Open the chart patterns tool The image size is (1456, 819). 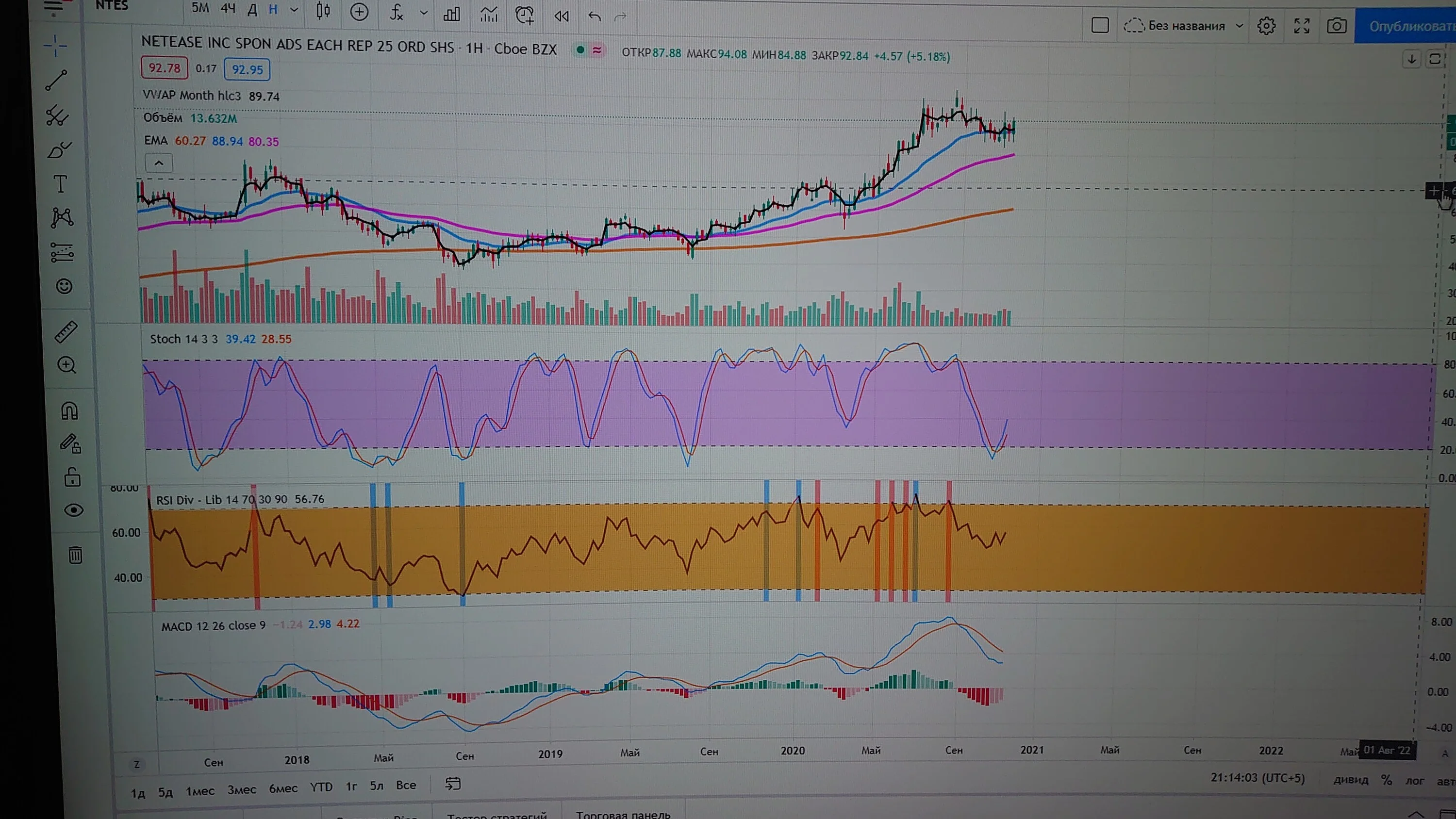(x=62, y=218)
